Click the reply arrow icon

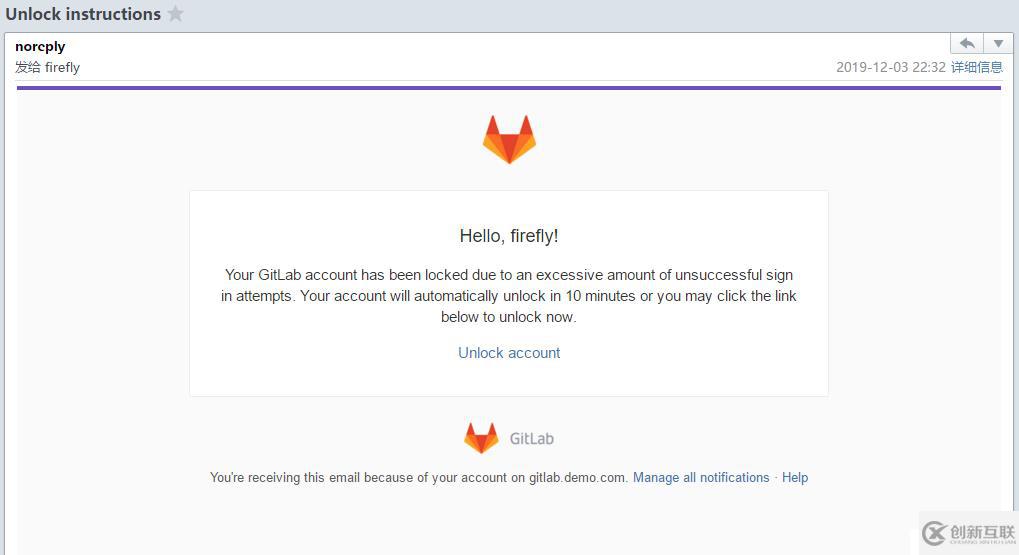(x=967, y=44)
